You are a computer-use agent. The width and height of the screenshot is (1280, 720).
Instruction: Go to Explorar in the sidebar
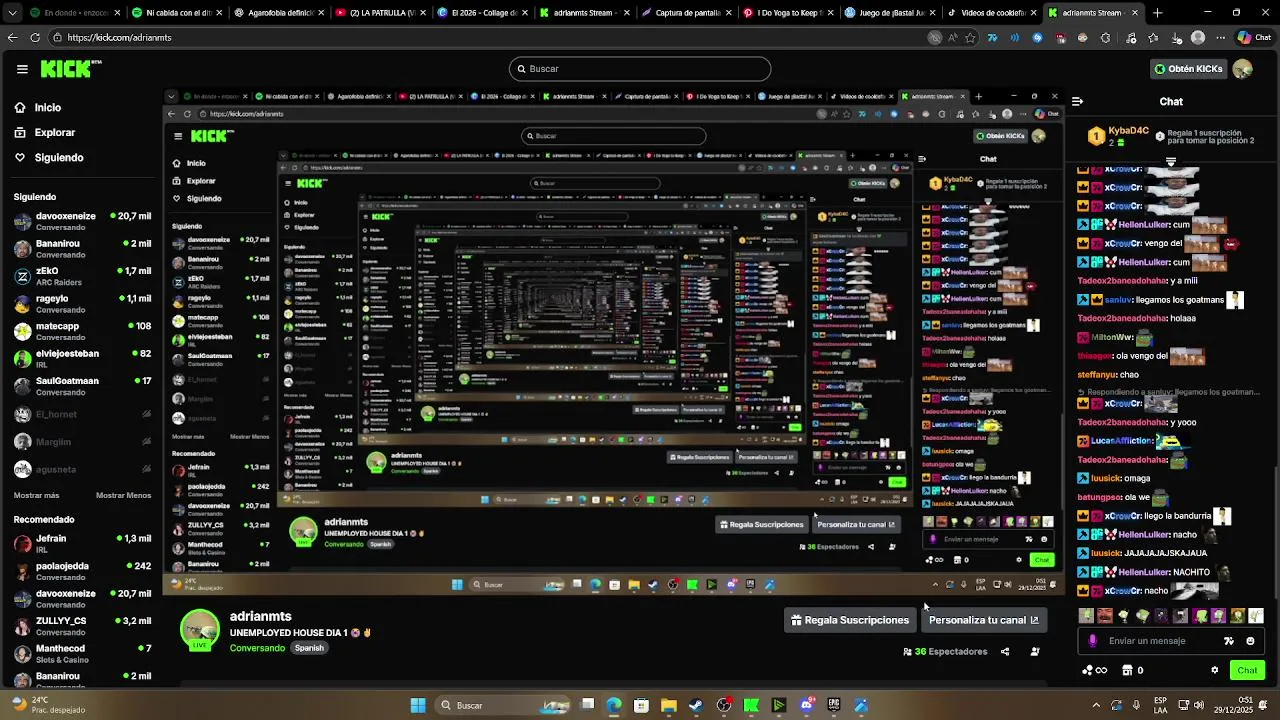54,132
